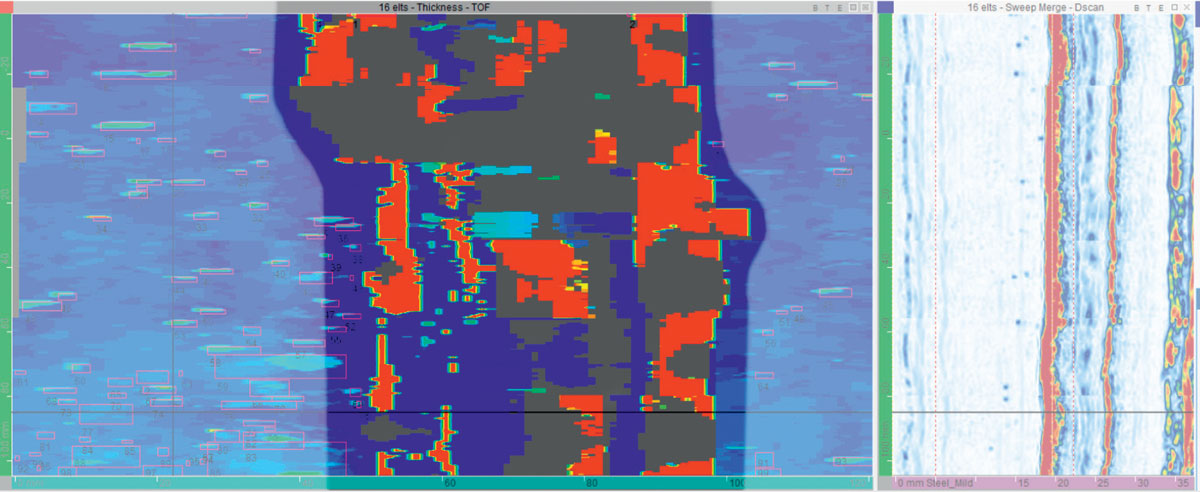Click the blue square left of Dscan title
Screen dimensions: 1200x492
pyautogui.click(x=885, y=7)
